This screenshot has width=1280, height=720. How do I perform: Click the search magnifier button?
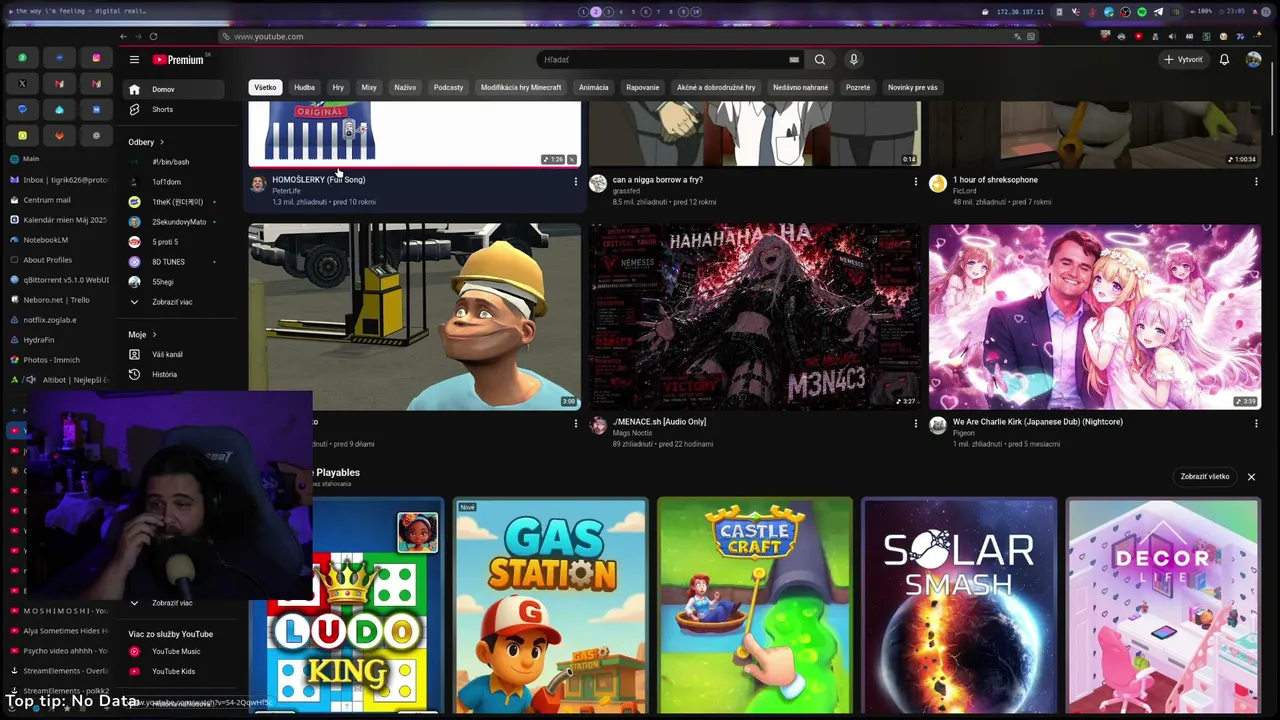(x=820, y=60)
